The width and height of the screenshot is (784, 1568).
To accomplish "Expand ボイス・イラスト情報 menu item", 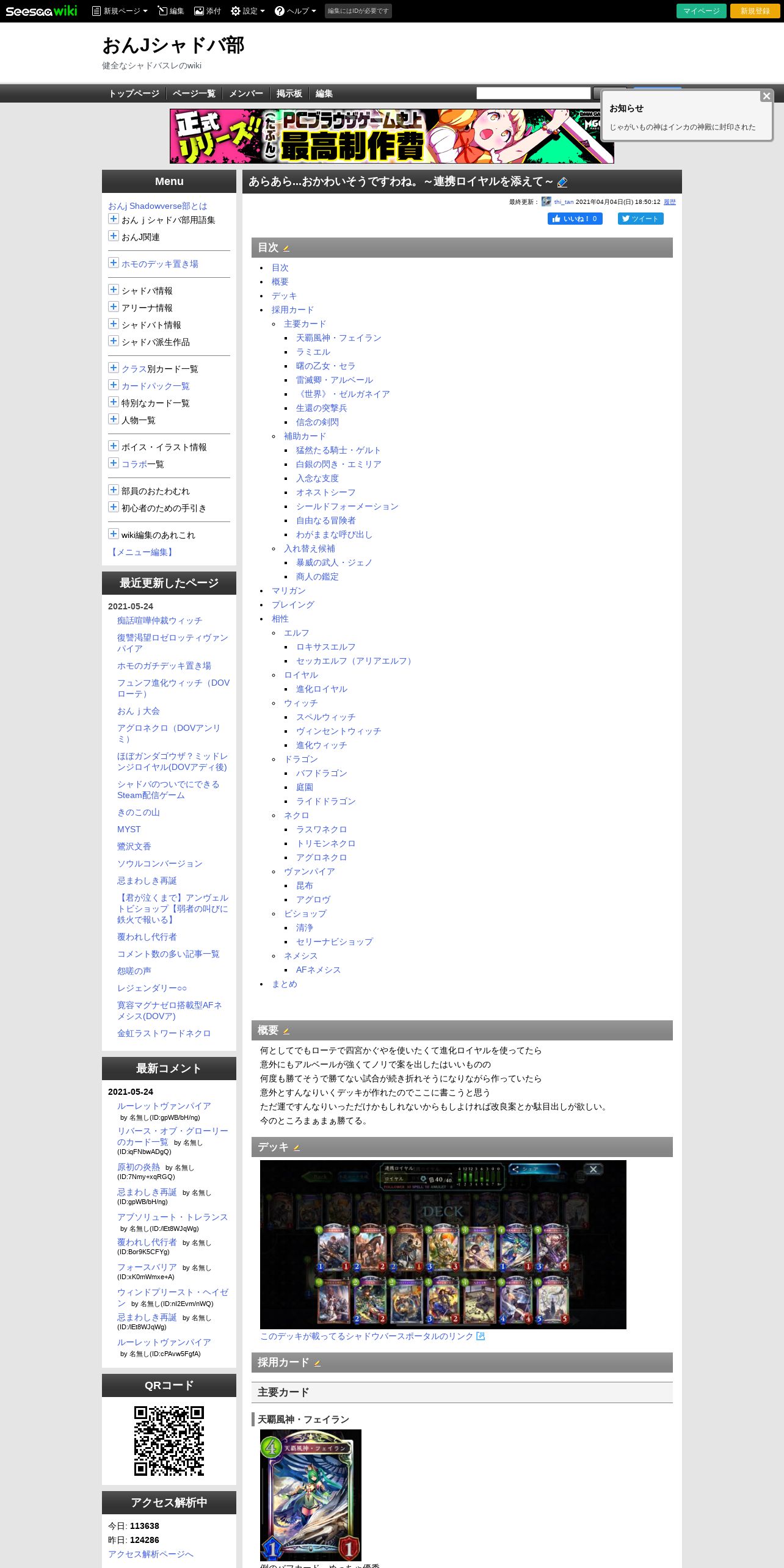I will click(114, 446).
